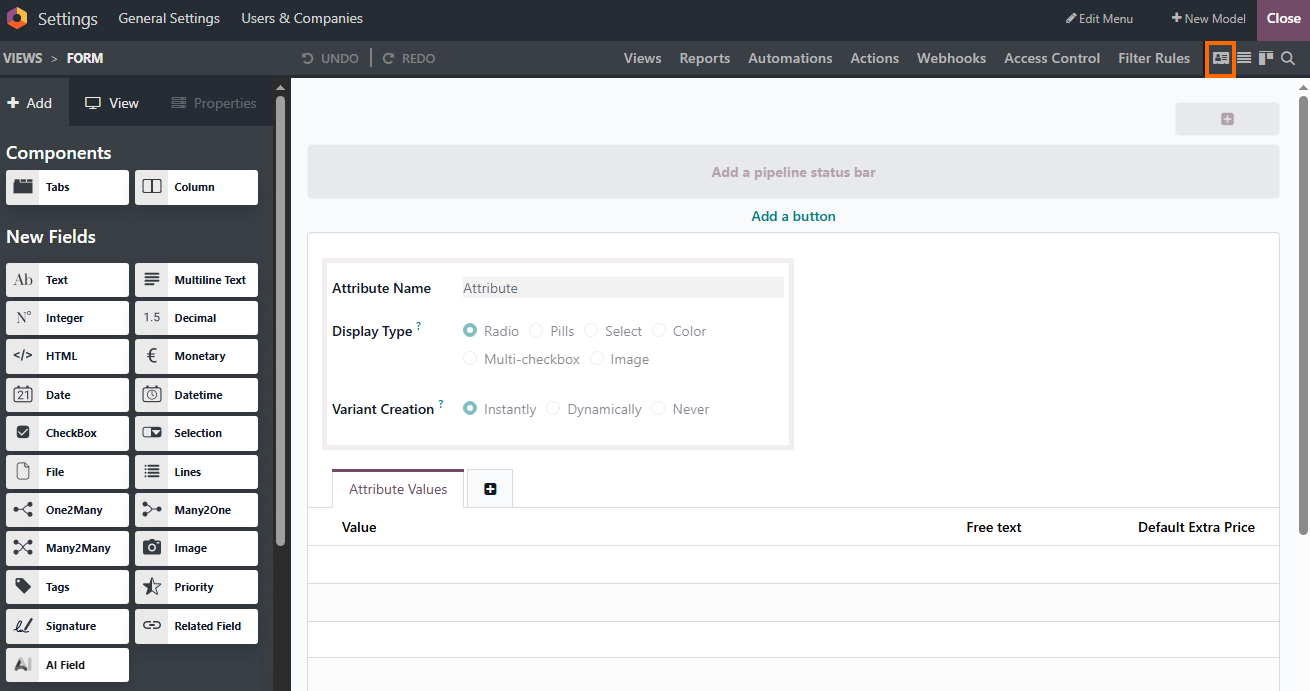Click the Default Extra Price column header
This screenshot has width=1310, height=691.
click(1196, 527)
